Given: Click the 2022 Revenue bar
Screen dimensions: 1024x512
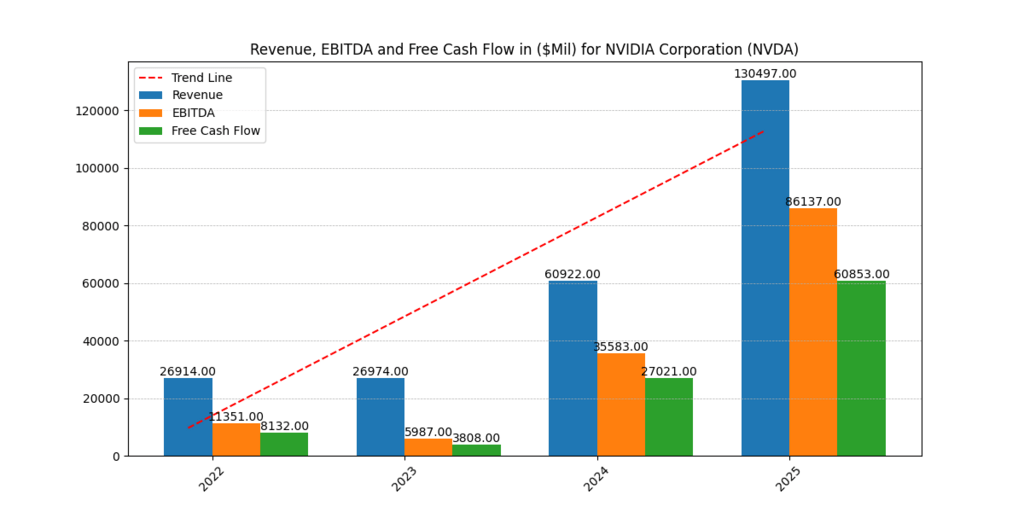Looking at the screenshot, I should click(x=188, y=417).
